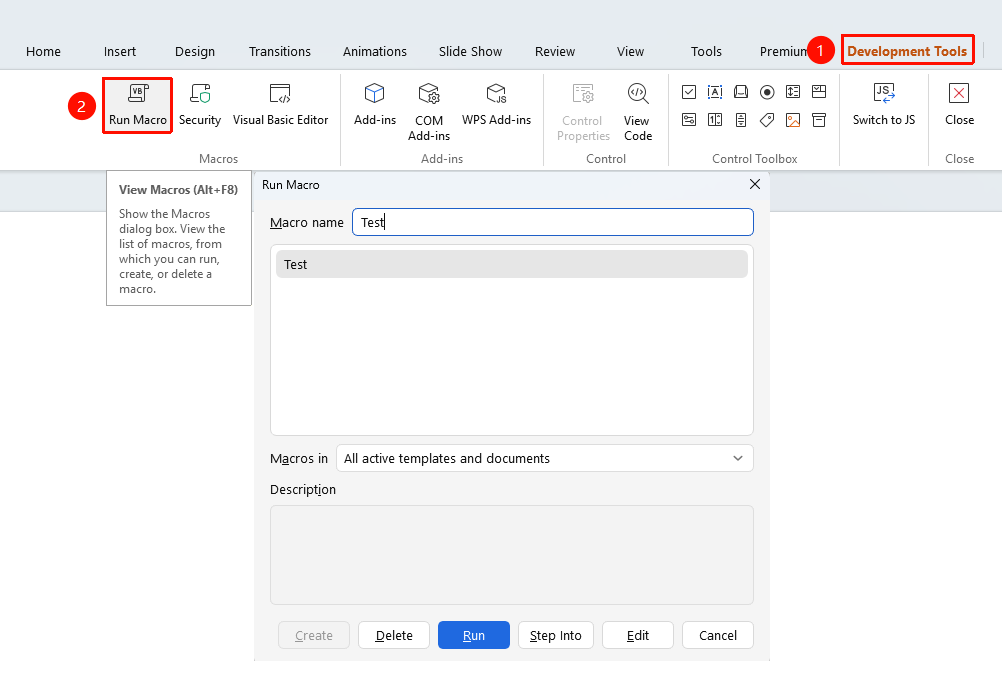
Task: Click the Switch to JS button
Action: (x=884, y=105)
